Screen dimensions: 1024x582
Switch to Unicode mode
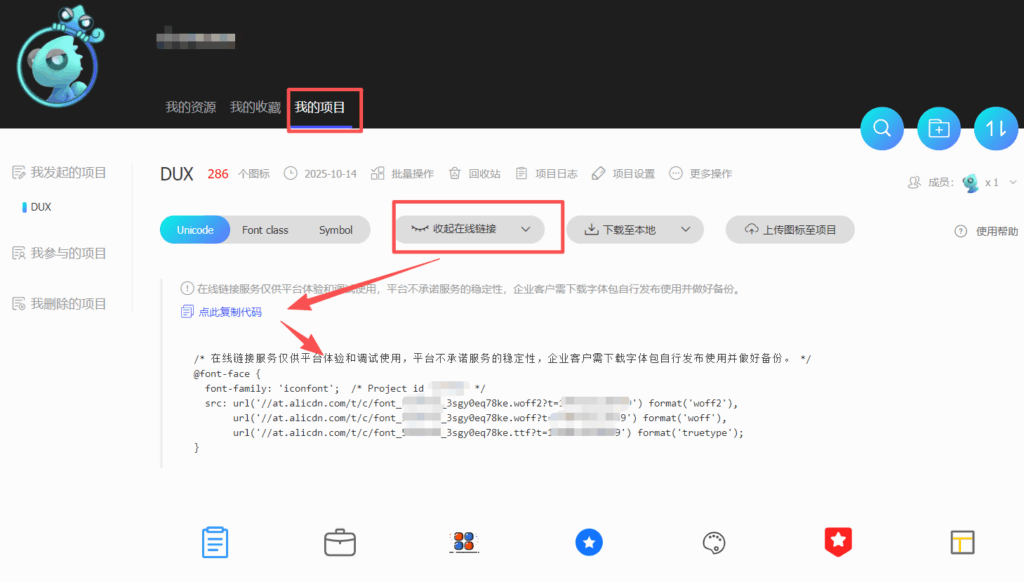195,230
